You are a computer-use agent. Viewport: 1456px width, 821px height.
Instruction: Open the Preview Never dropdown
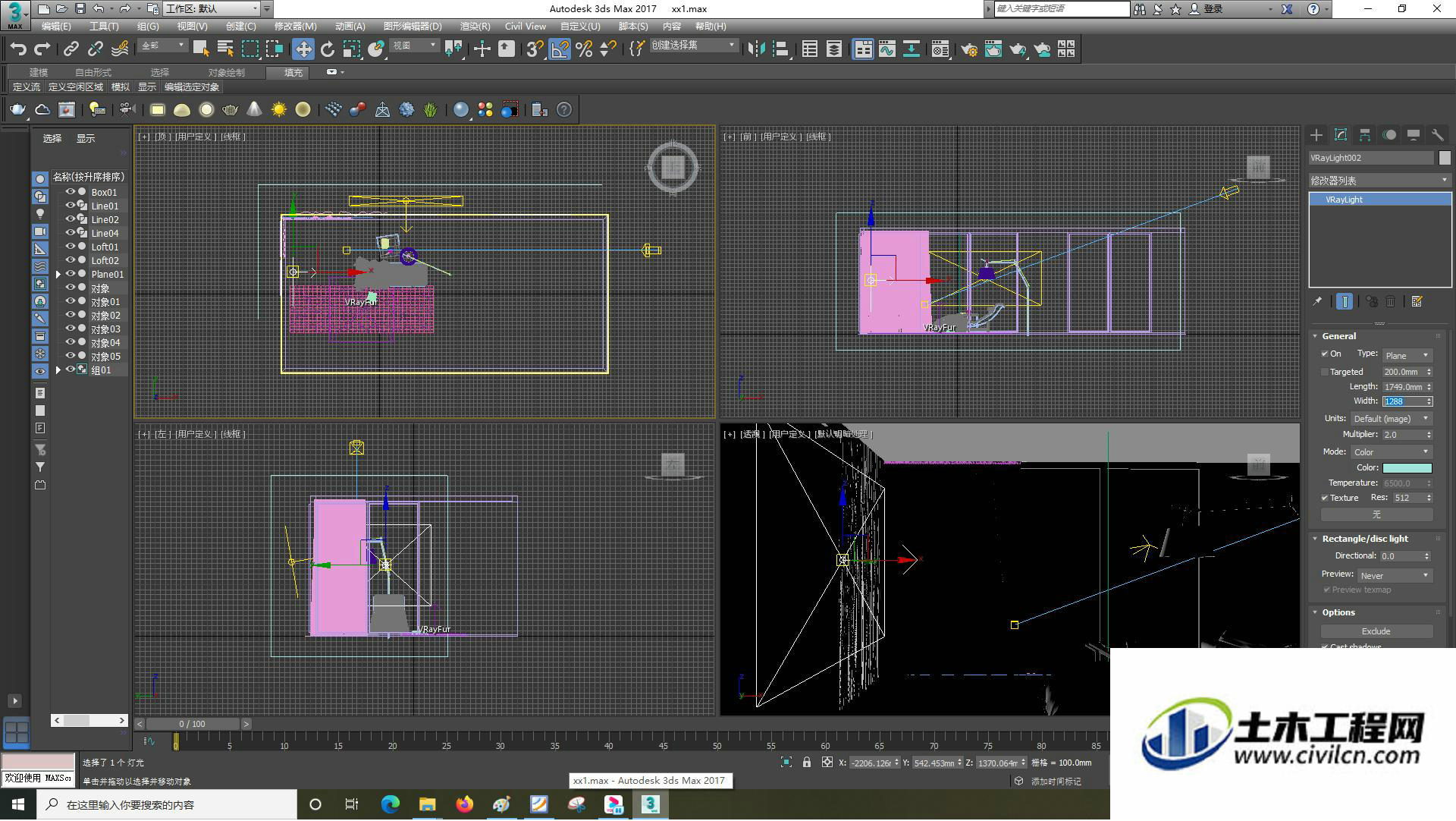pos(1394,576)
